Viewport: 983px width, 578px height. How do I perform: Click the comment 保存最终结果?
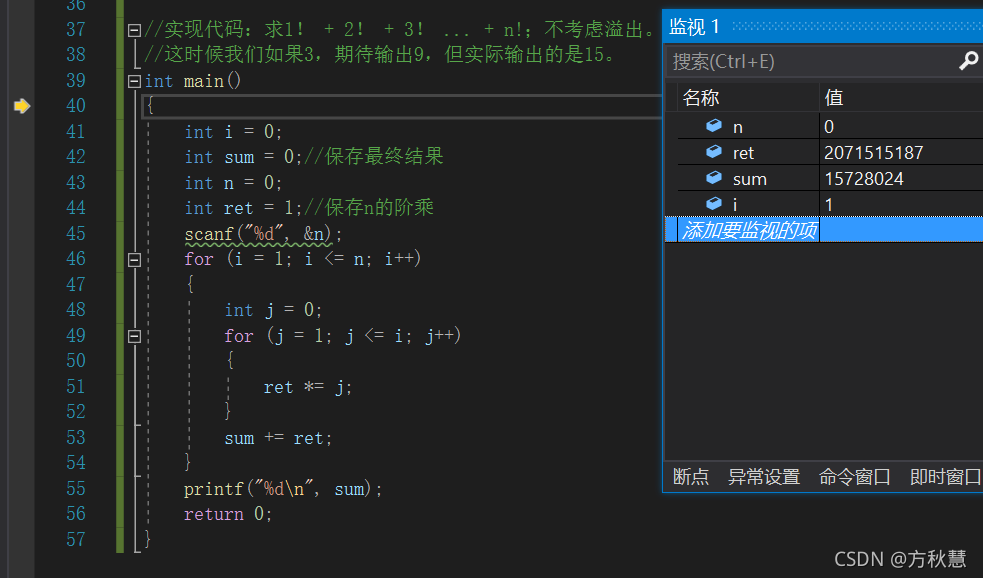click(374, 156)
